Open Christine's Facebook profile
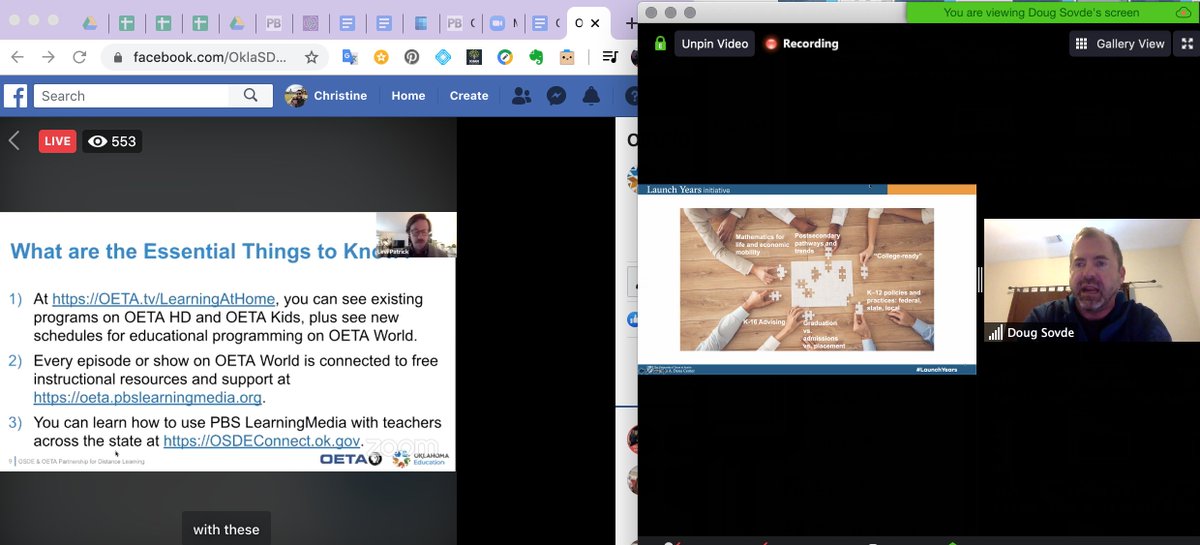The height and width of the screenshot is (545, 1200). tap(326, 96)
